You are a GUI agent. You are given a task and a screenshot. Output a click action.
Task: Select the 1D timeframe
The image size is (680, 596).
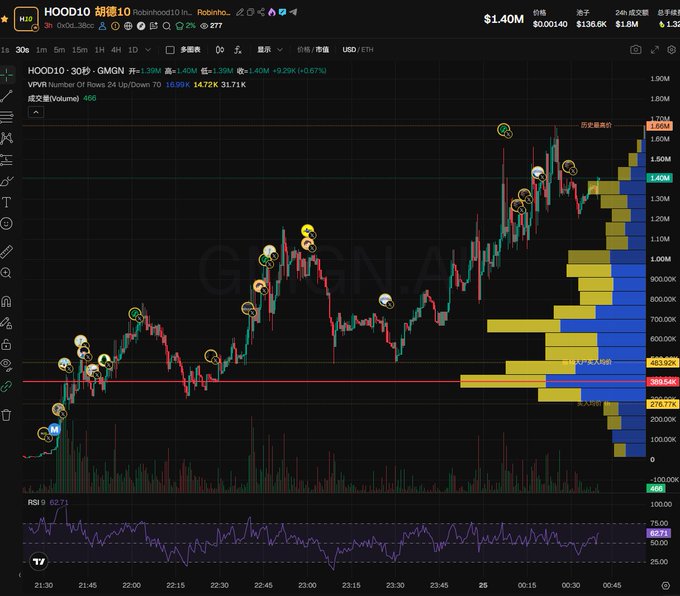[133, 50]
